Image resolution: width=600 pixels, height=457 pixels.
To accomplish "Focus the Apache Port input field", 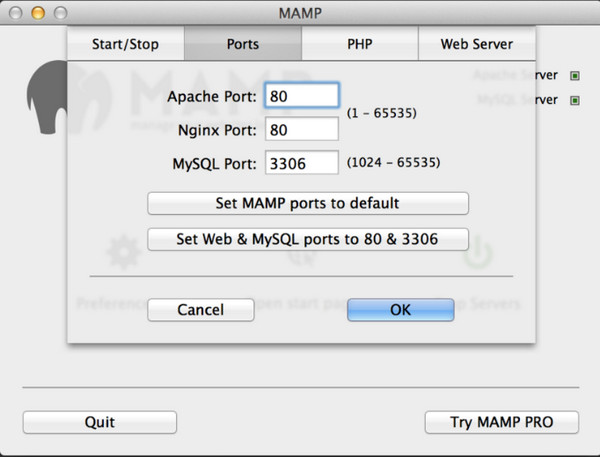I will (302, 96).
